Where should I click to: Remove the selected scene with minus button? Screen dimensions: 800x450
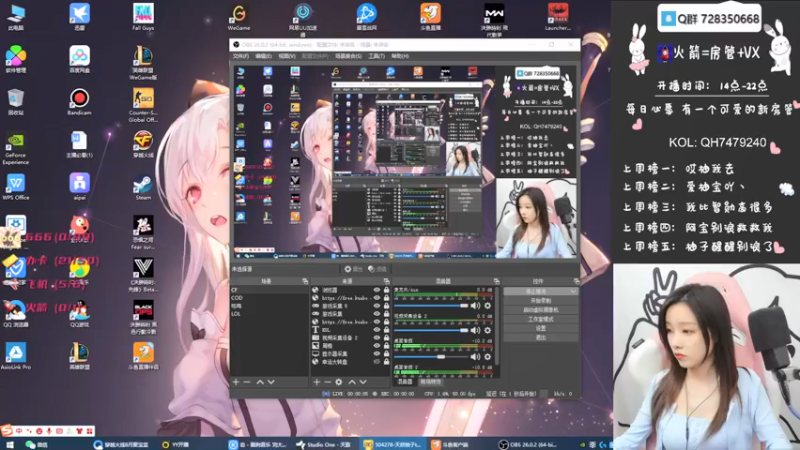[x=247, y=382]
